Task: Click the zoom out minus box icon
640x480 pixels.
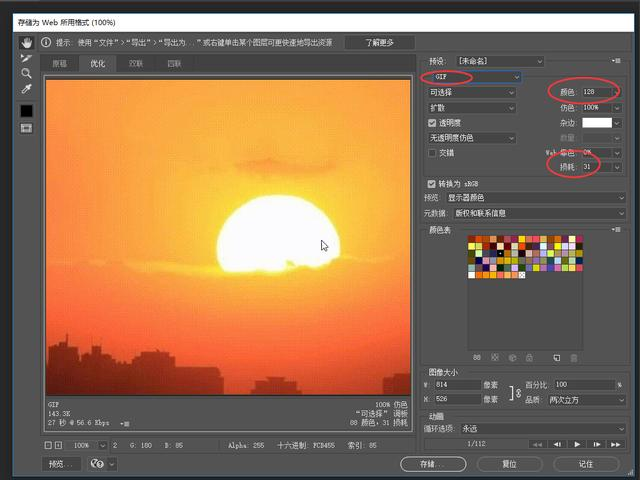Action: 48,445
